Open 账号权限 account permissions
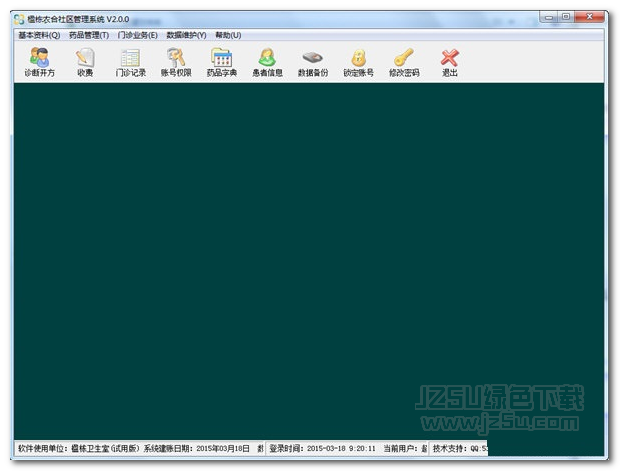The height and width of the screenshot is (471, 620). point(176,62)
